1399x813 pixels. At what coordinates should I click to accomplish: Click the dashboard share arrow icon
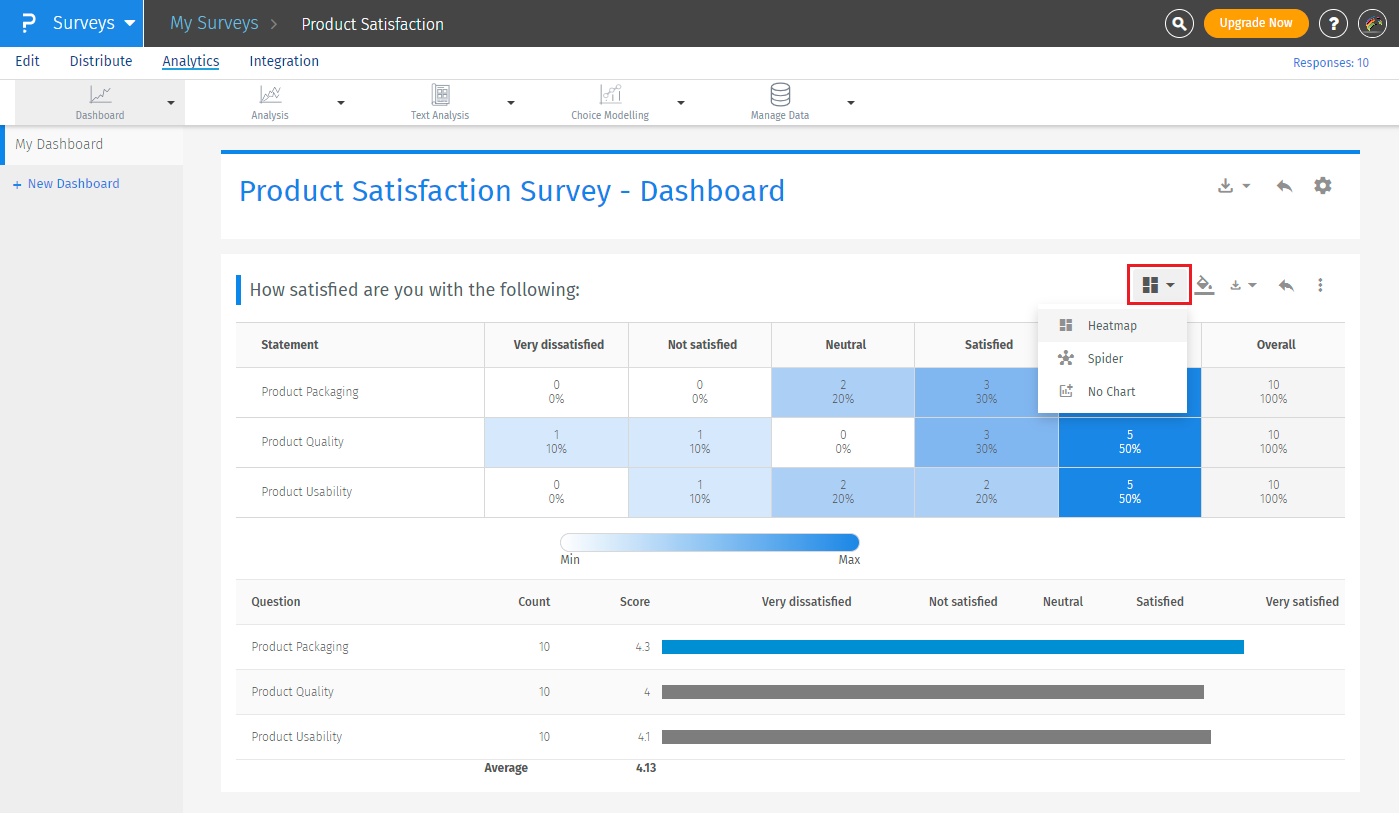coord(1285,186)
